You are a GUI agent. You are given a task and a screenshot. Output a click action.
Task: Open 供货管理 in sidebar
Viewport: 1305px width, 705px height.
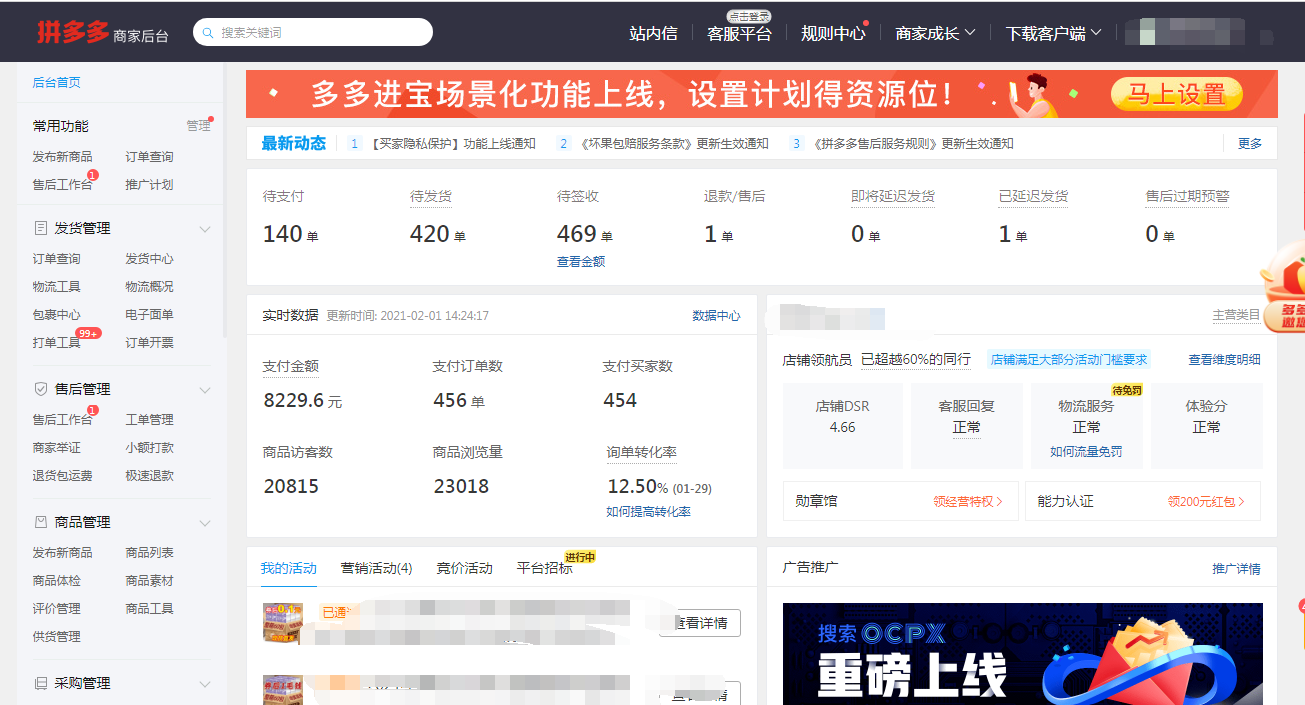click(56, 637)
